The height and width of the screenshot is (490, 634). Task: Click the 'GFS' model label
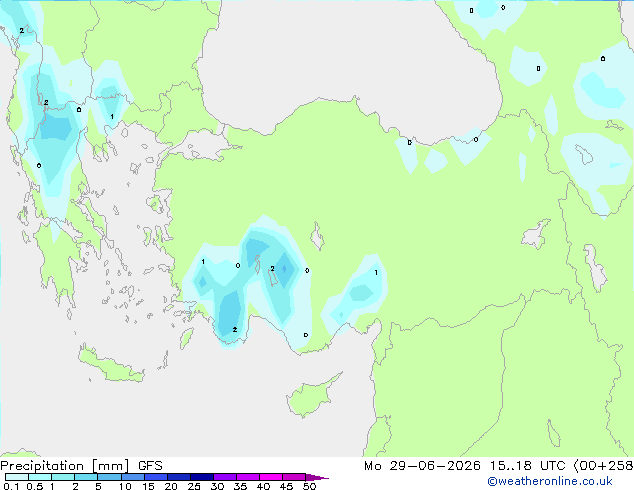coord(150,466)
